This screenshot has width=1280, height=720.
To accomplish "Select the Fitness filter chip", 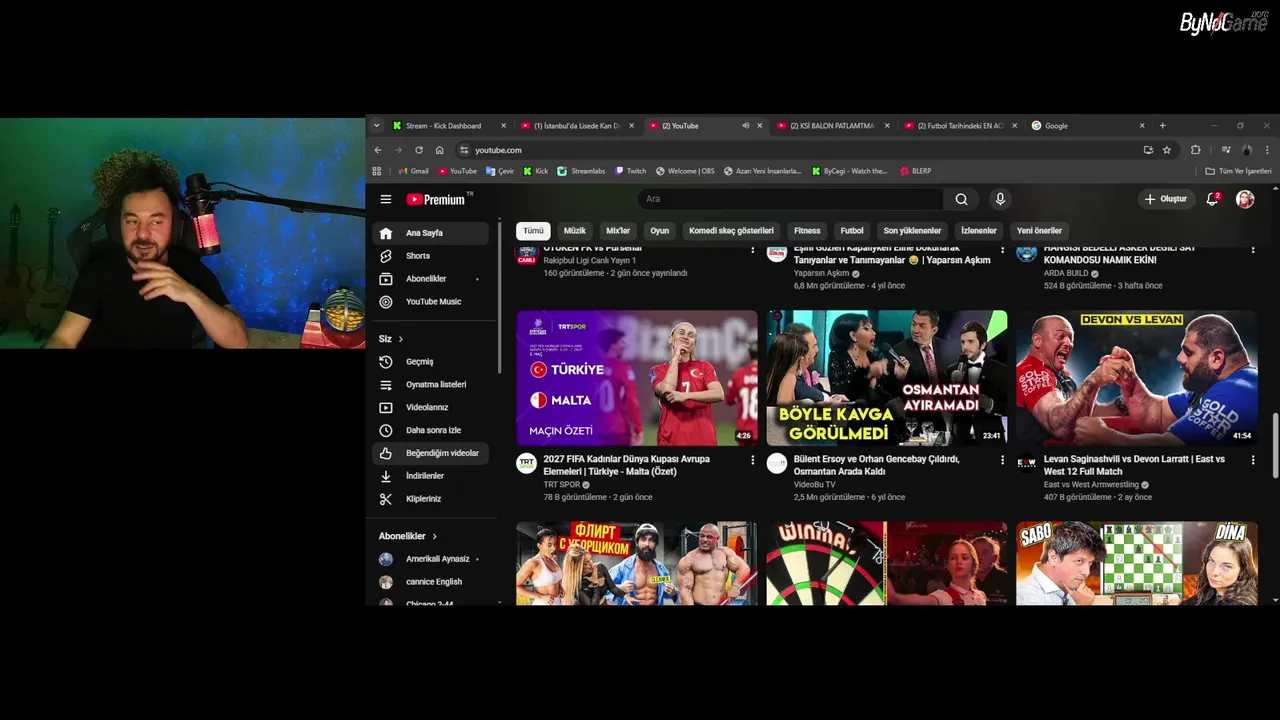I will click(x=807, y=231).
